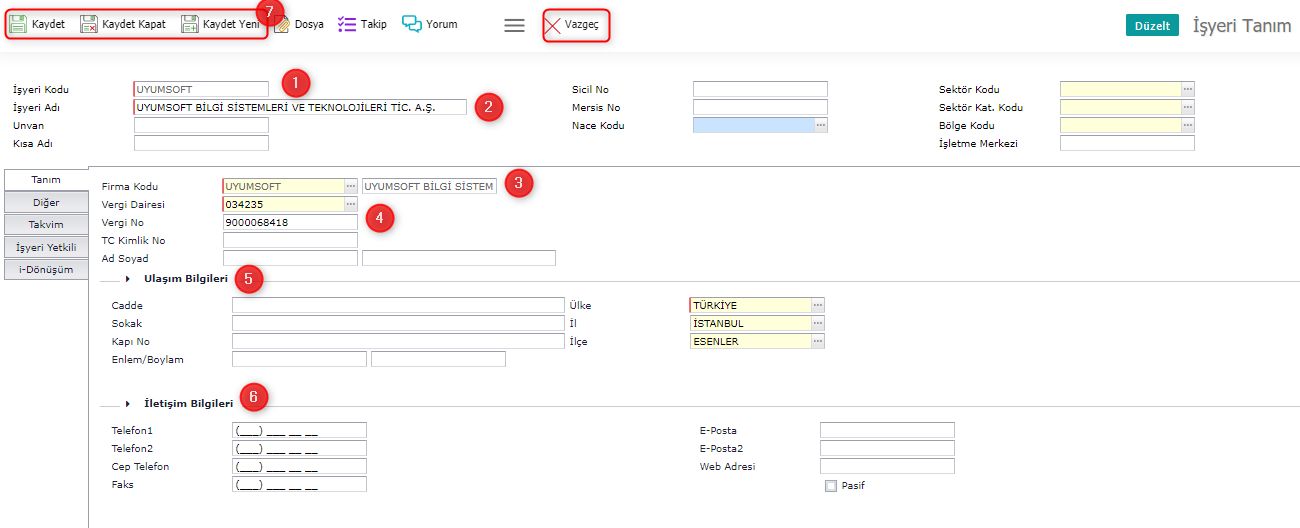
Task: Open the Sektör Kodu lookup button
Action: (x=1187, y=89)
